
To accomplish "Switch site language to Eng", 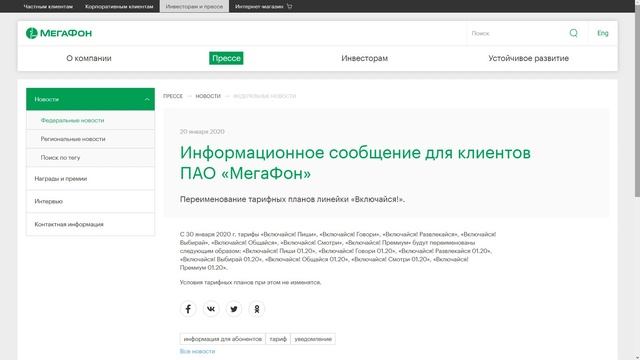I will (603, 33).
